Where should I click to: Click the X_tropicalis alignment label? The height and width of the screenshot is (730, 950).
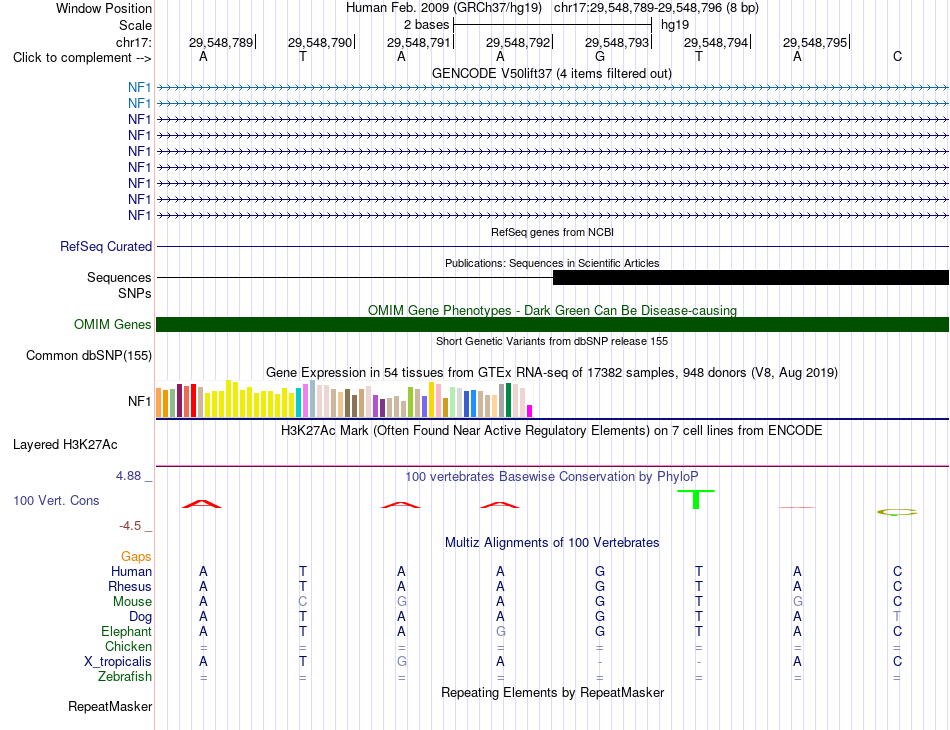(118, 662)
